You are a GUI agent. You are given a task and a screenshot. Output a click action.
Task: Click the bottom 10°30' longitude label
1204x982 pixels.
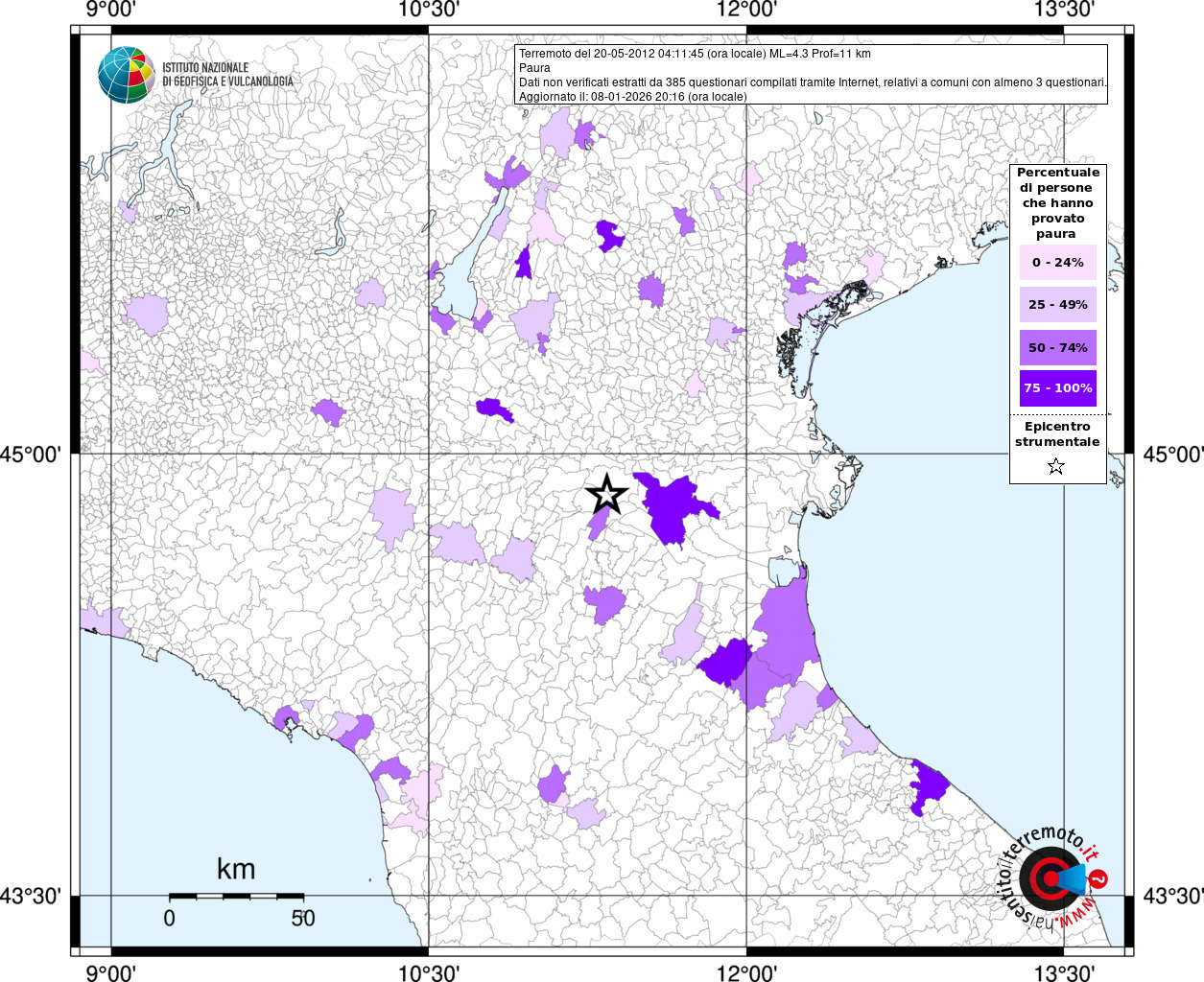(429, 972)
